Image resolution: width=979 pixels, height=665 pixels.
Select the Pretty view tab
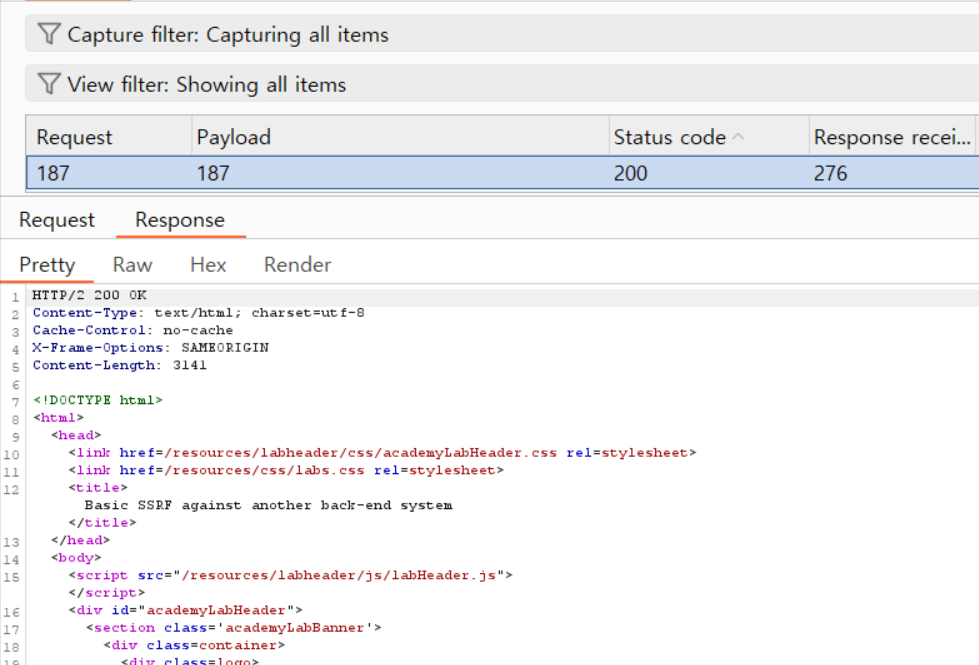tap(47, 265)
